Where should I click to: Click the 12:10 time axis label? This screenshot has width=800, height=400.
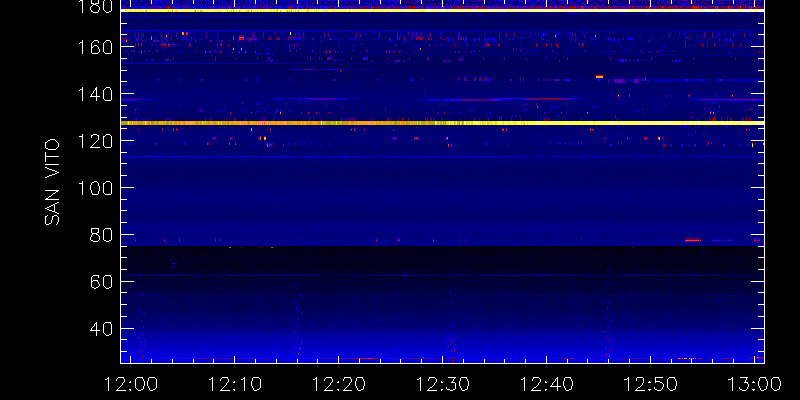(234, 384)
